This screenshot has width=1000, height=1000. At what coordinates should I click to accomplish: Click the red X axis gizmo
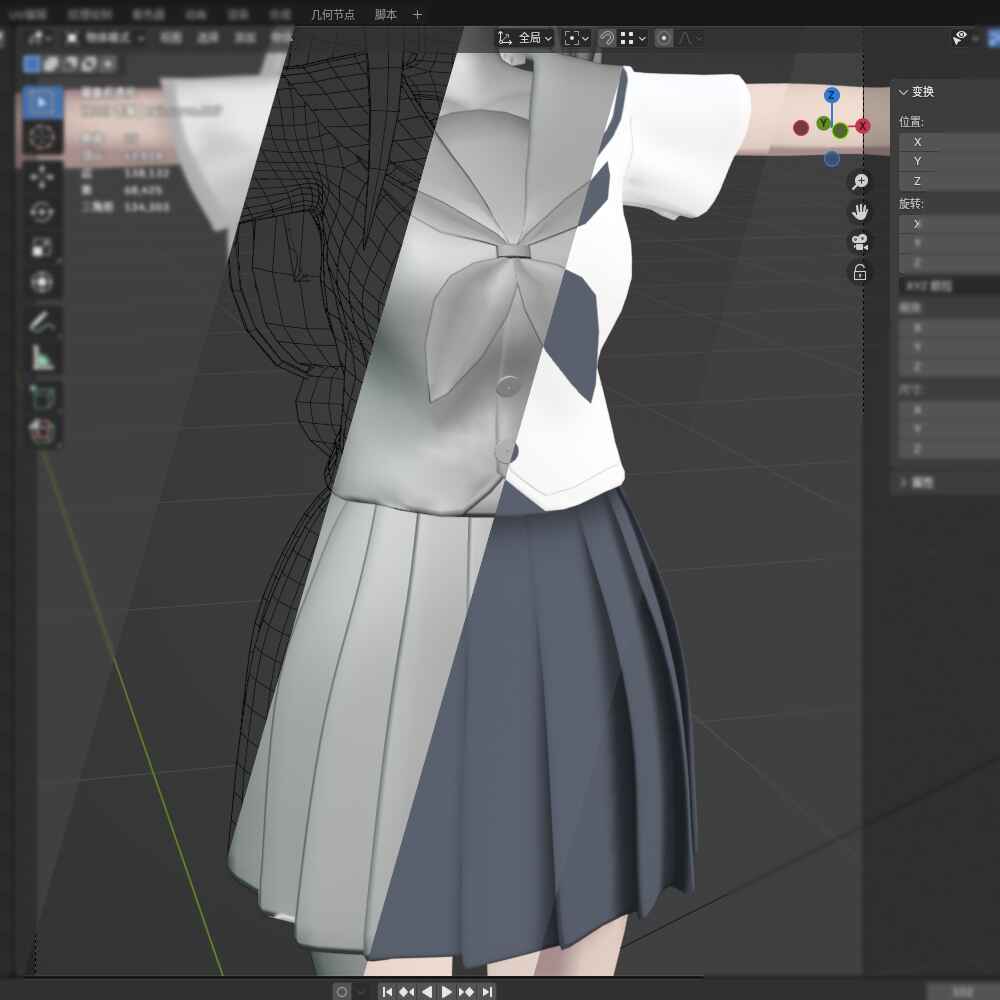(x=862, y=126)
